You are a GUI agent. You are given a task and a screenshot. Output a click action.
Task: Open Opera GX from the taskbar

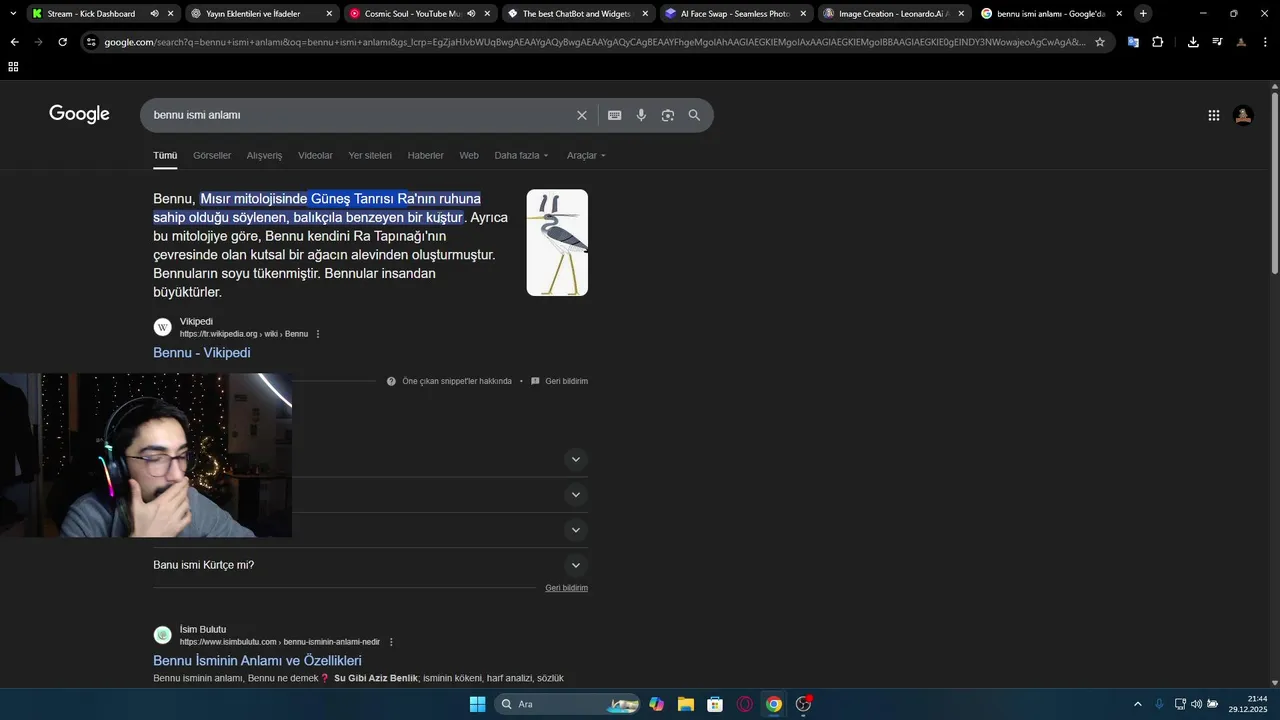point(744,704)
